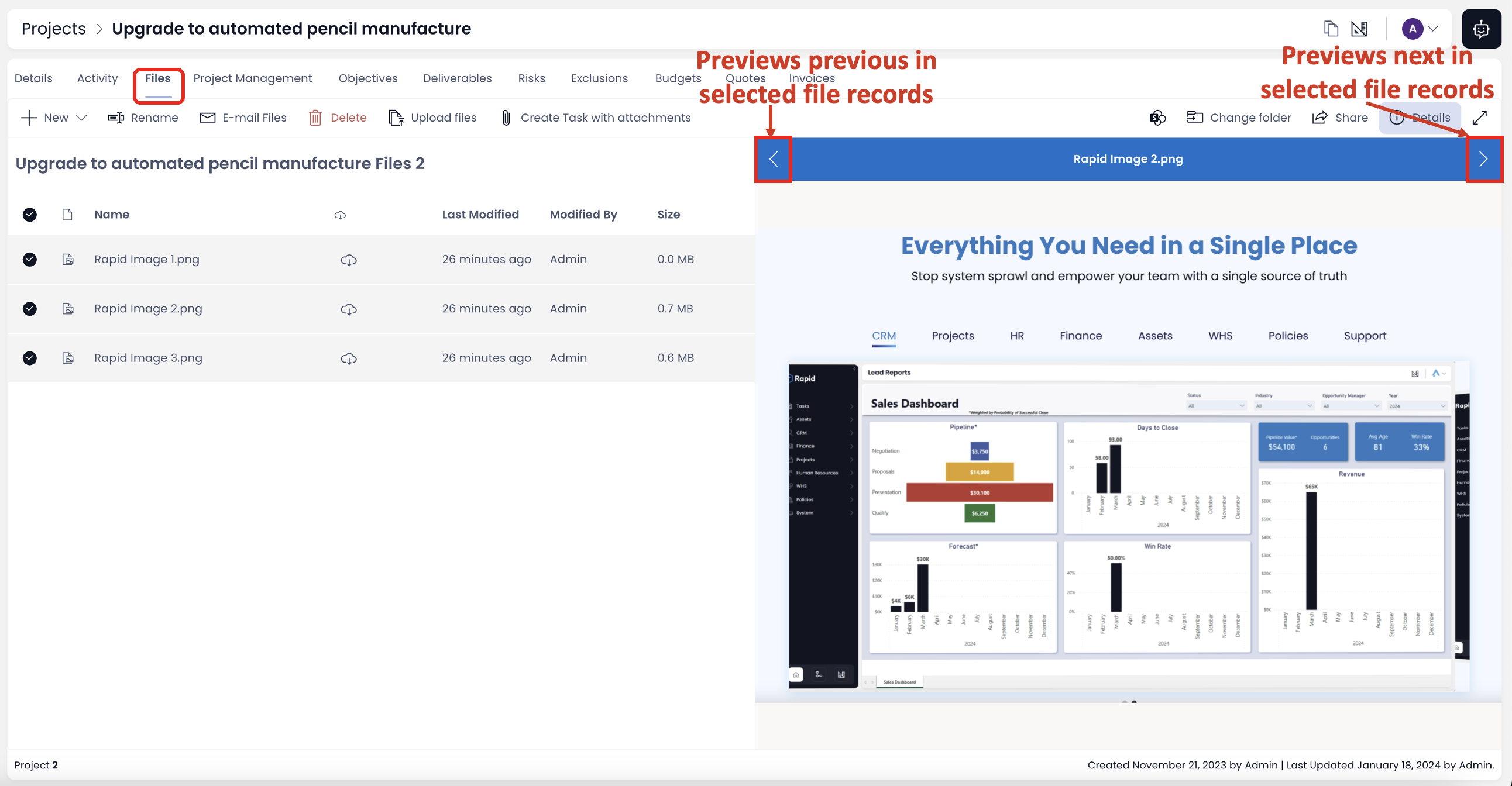Click the image file icon beside Rapid Image 3.png
Screen dimensions: 1512x786
pyautogui.click(x=68, y=358)
